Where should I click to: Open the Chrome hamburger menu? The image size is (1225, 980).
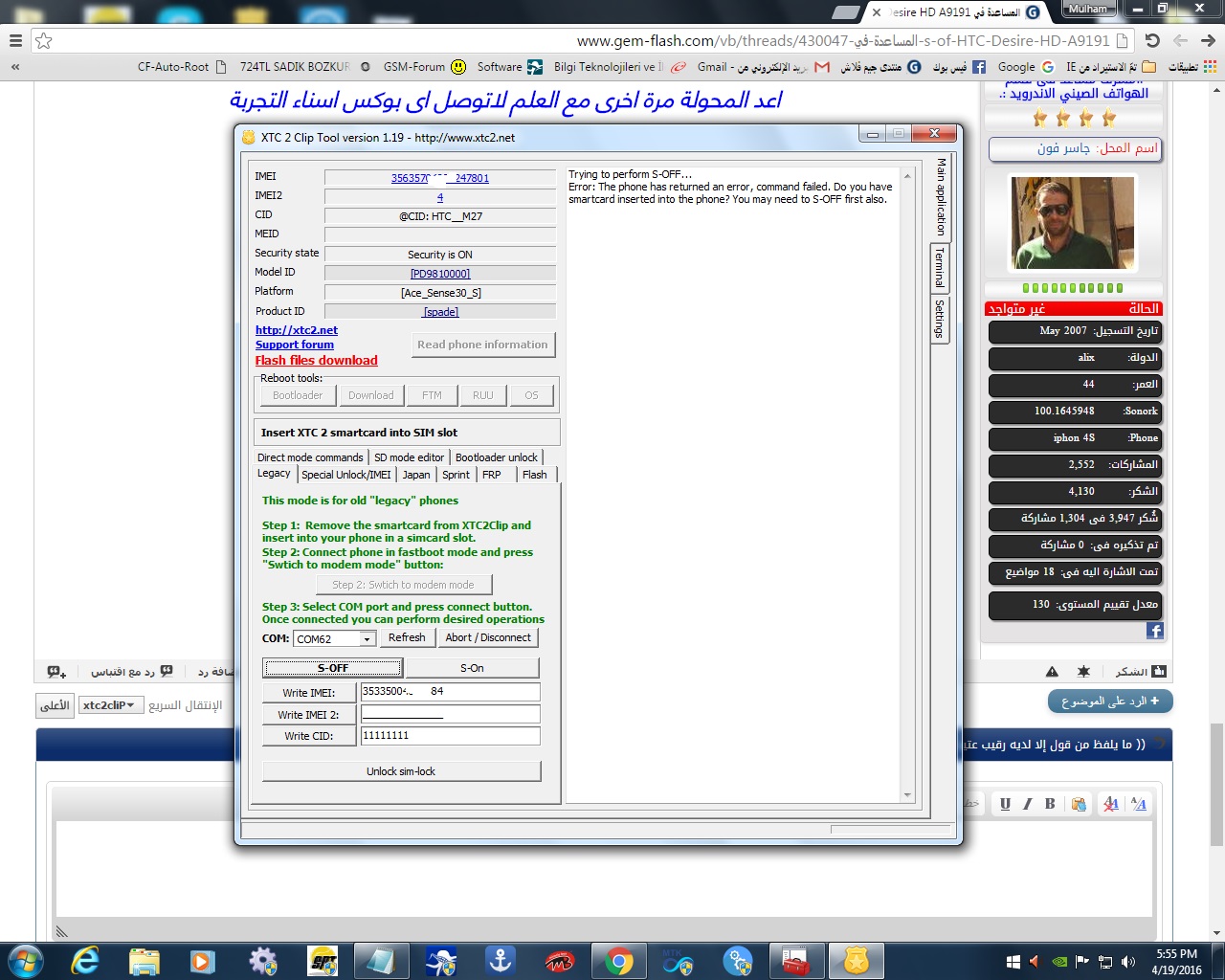point(15,41)
